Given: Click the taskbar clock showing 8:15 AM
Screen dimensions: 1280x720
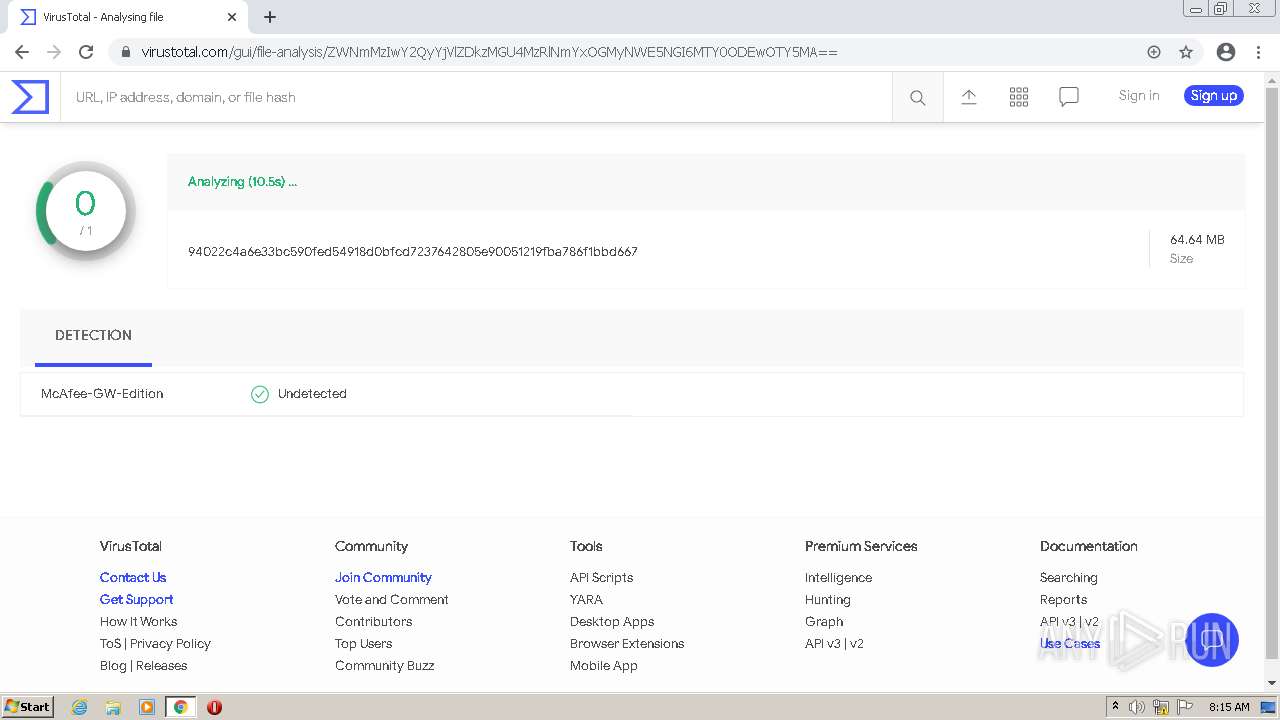Looking at the screenshot, I should (1229, 707).
